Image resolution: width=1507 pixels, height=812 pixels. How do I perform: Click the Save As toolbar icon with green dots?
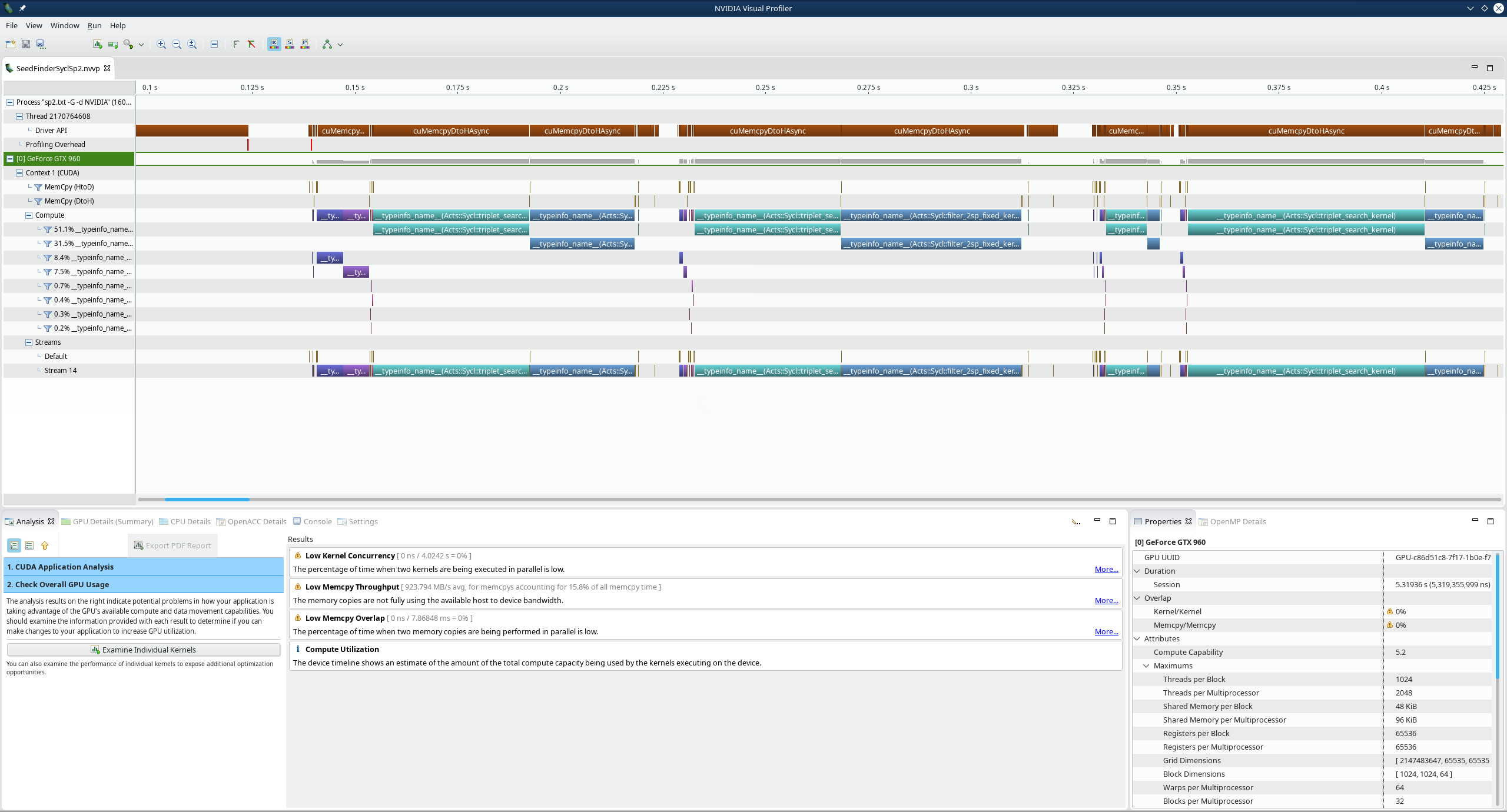click(41, 44)
